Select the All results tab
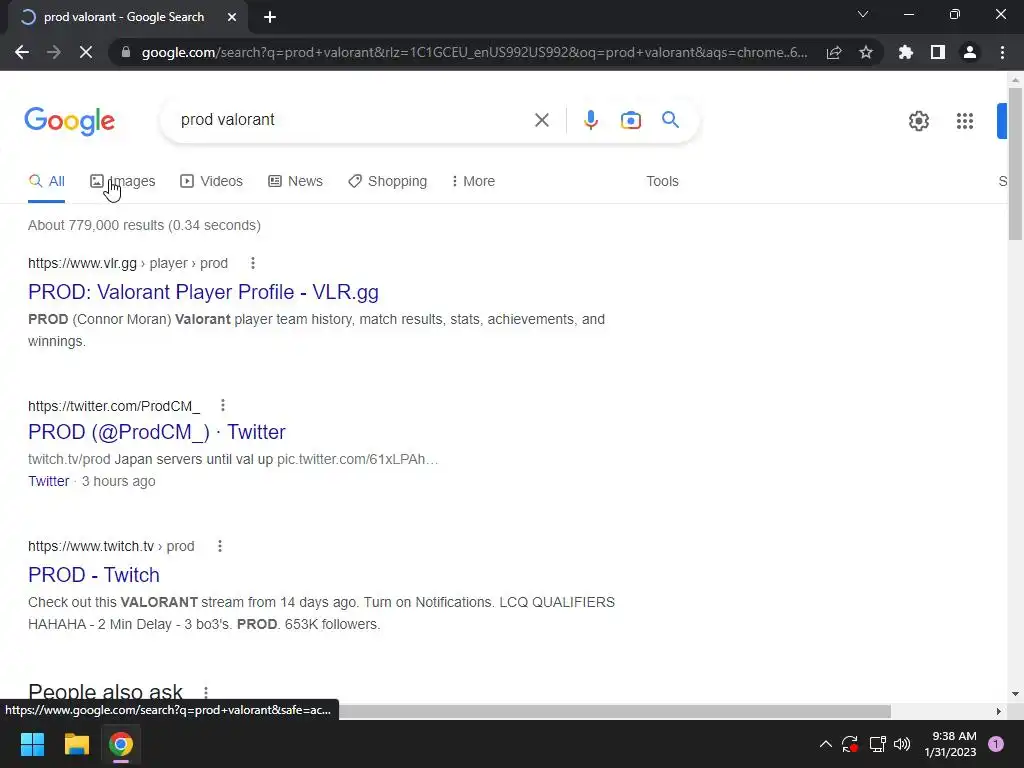 point(46,181)
